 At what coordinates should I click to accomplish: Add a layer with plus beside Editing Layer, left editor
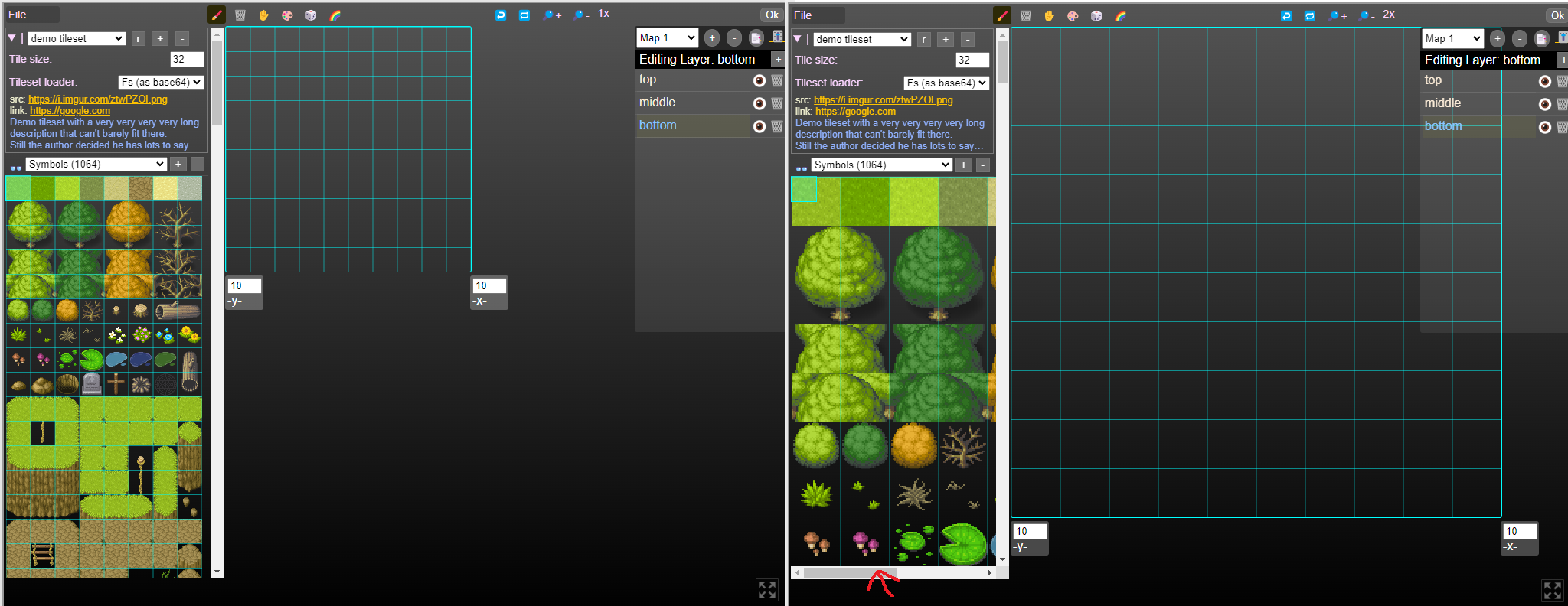tap(778, 59)
